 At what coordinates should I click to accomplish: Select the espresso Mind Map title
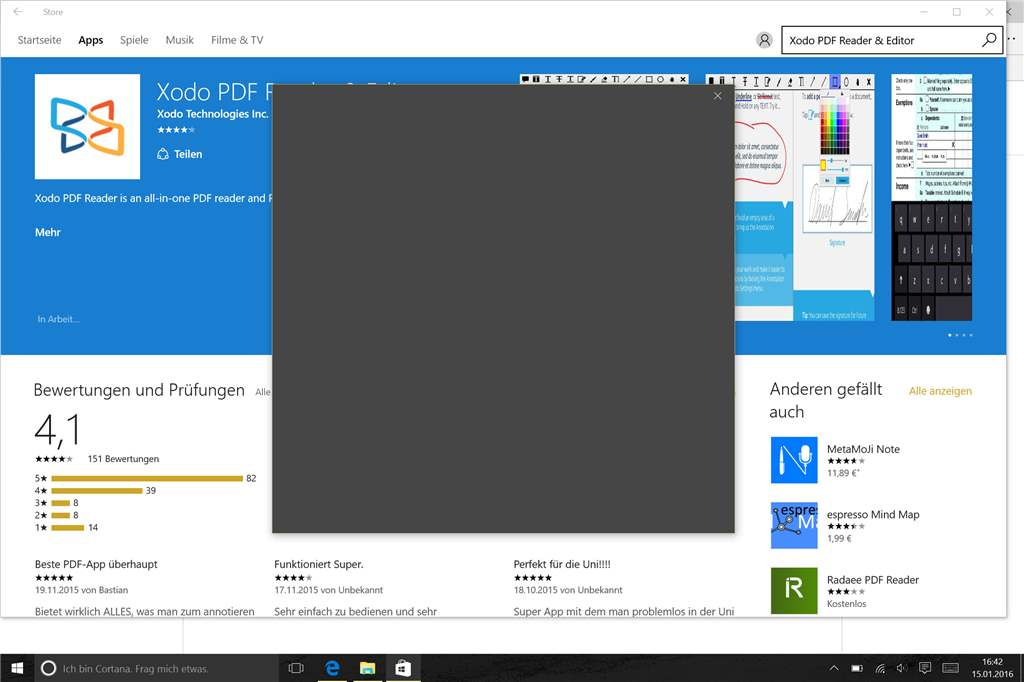click(873, 514)
